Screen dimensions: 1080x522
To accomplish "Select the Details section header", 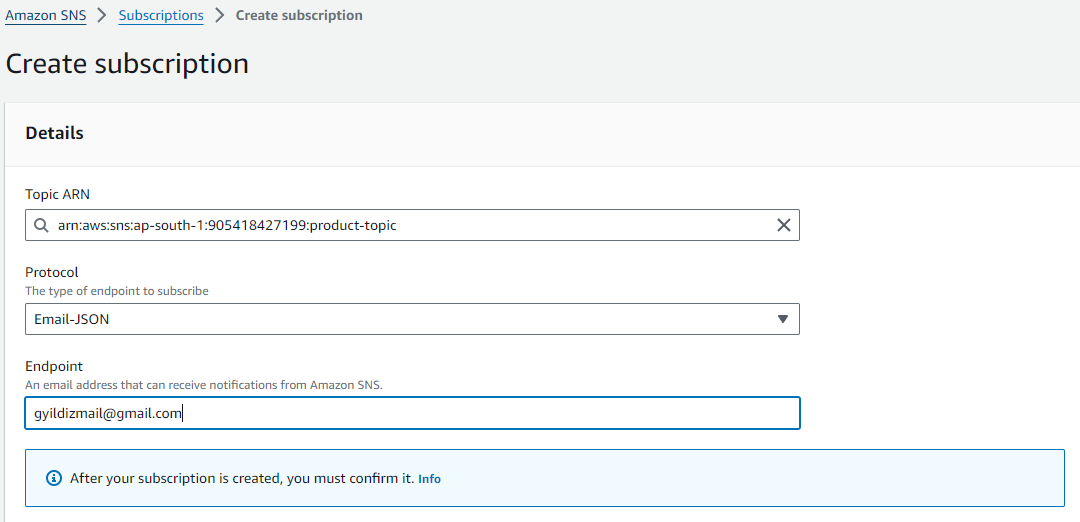I will click(54, 133).
